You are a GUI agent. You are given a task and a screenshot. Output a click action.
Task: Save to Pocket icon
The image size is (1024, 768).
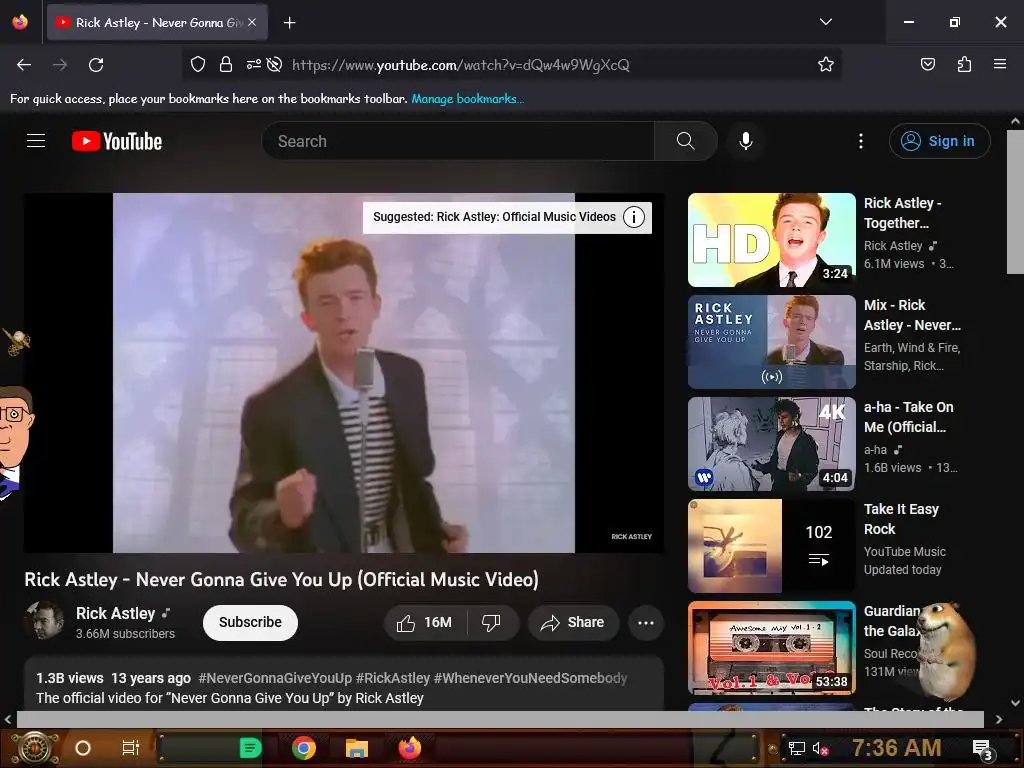(927, 64)
